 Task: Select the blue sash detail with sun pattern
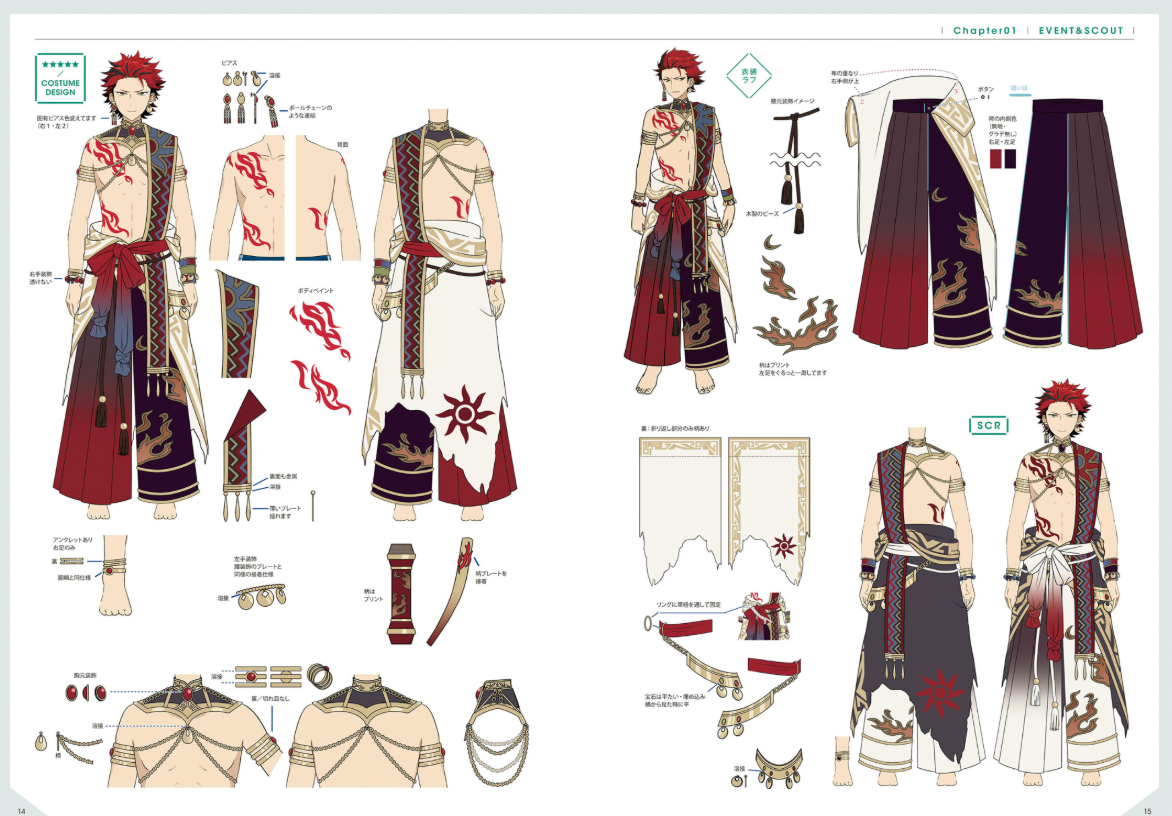[x=238, y=324]
